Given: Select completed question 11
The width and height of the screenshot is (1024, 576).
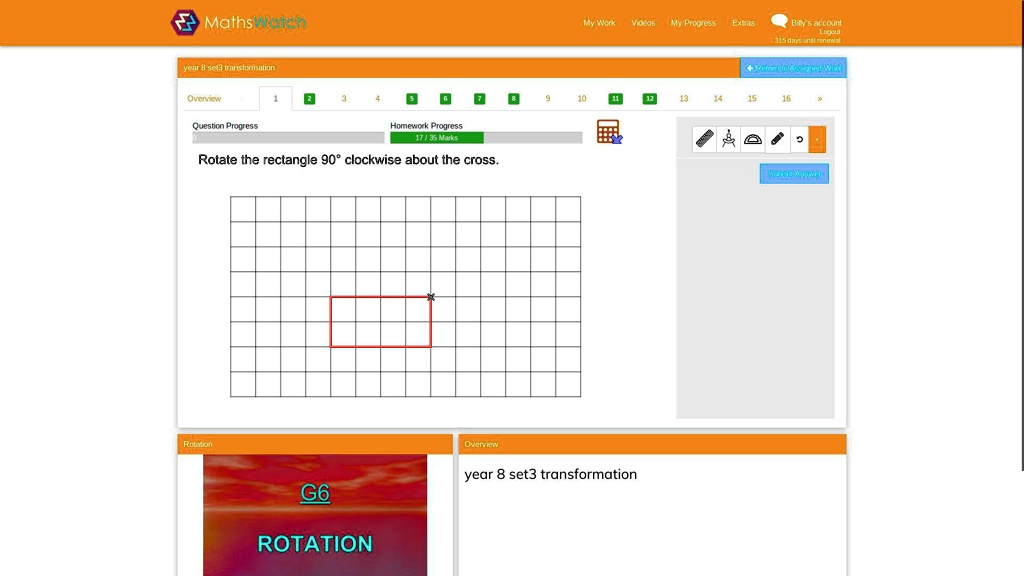Looking at the screenshot, I should [x=615, y=98].
